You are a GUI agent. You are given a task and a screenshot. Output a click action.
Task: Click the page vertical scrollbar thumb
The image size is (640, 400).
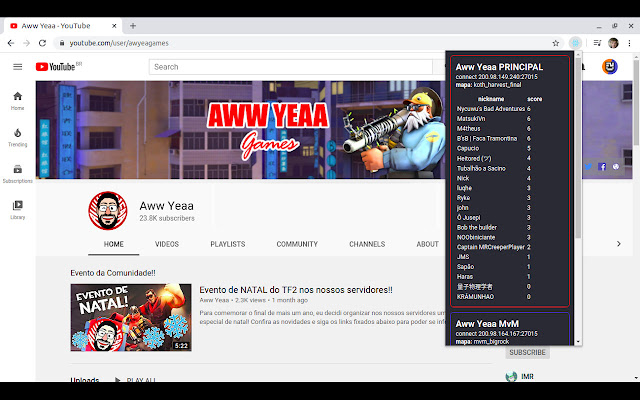(636, 102)
